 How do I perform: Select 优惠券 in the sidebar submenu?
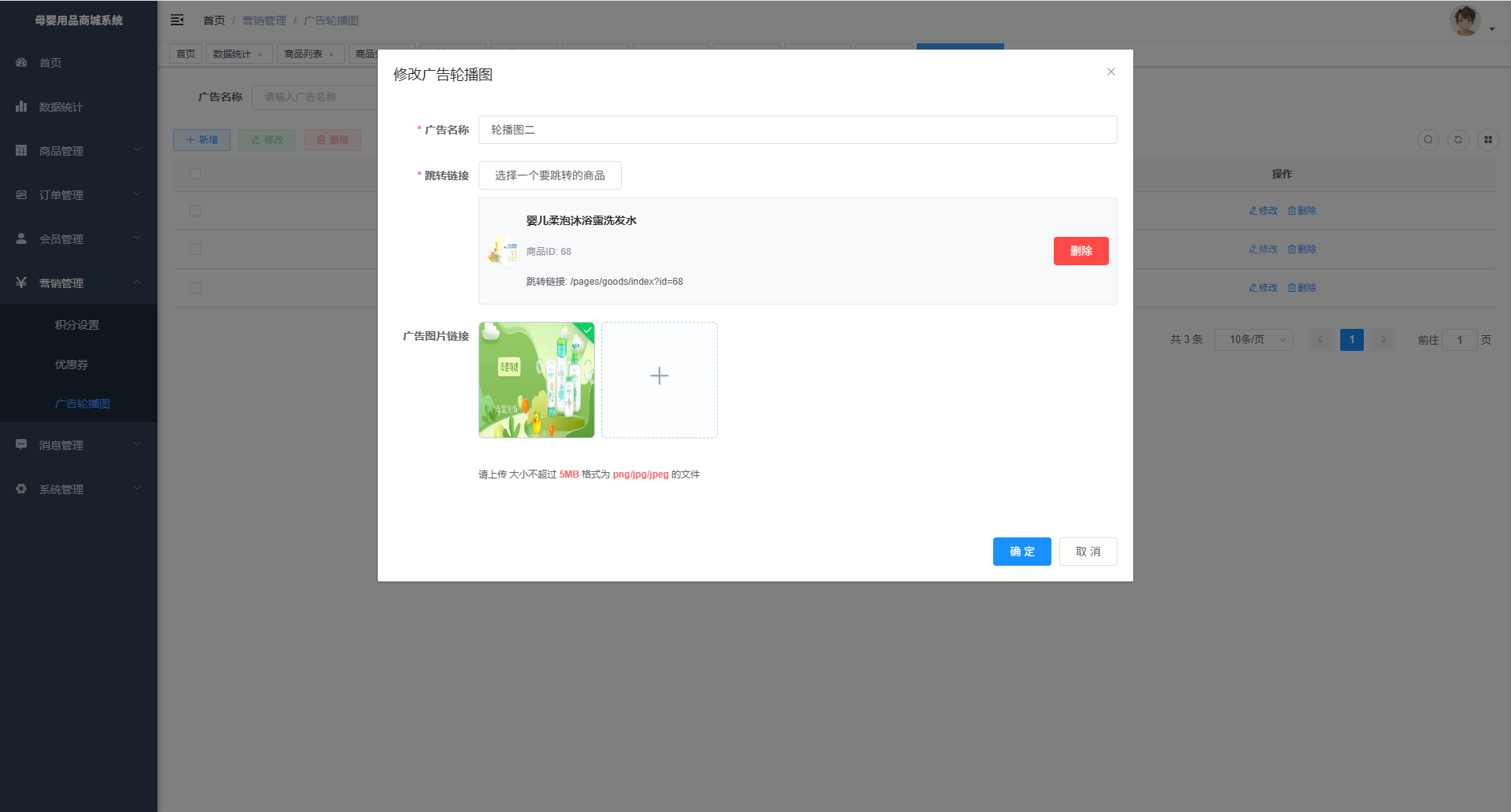pos(72,364)
